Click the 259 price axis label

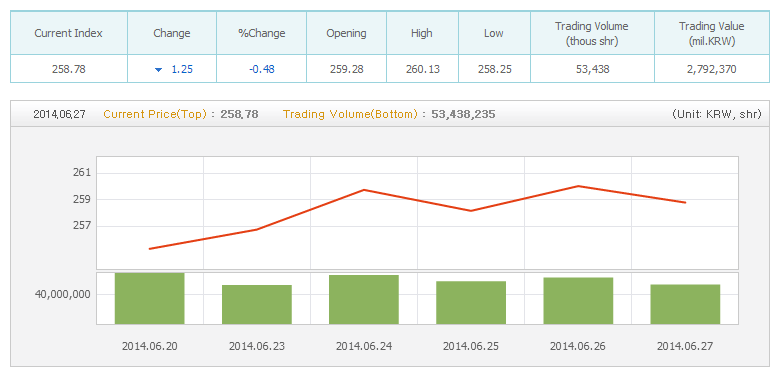pyautogui.click(x=82, y=199)
